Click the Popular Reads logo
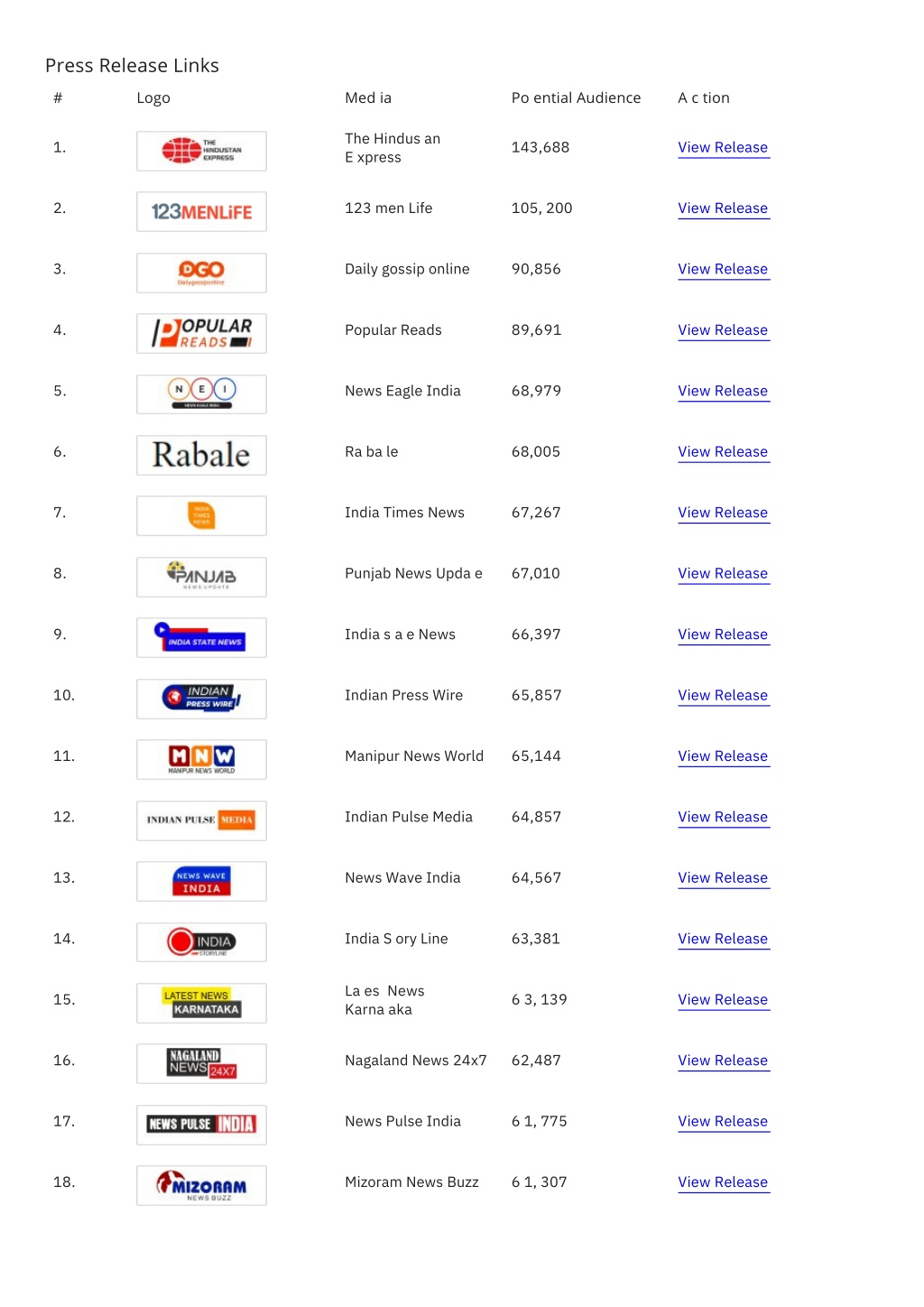 coord(201,333)
